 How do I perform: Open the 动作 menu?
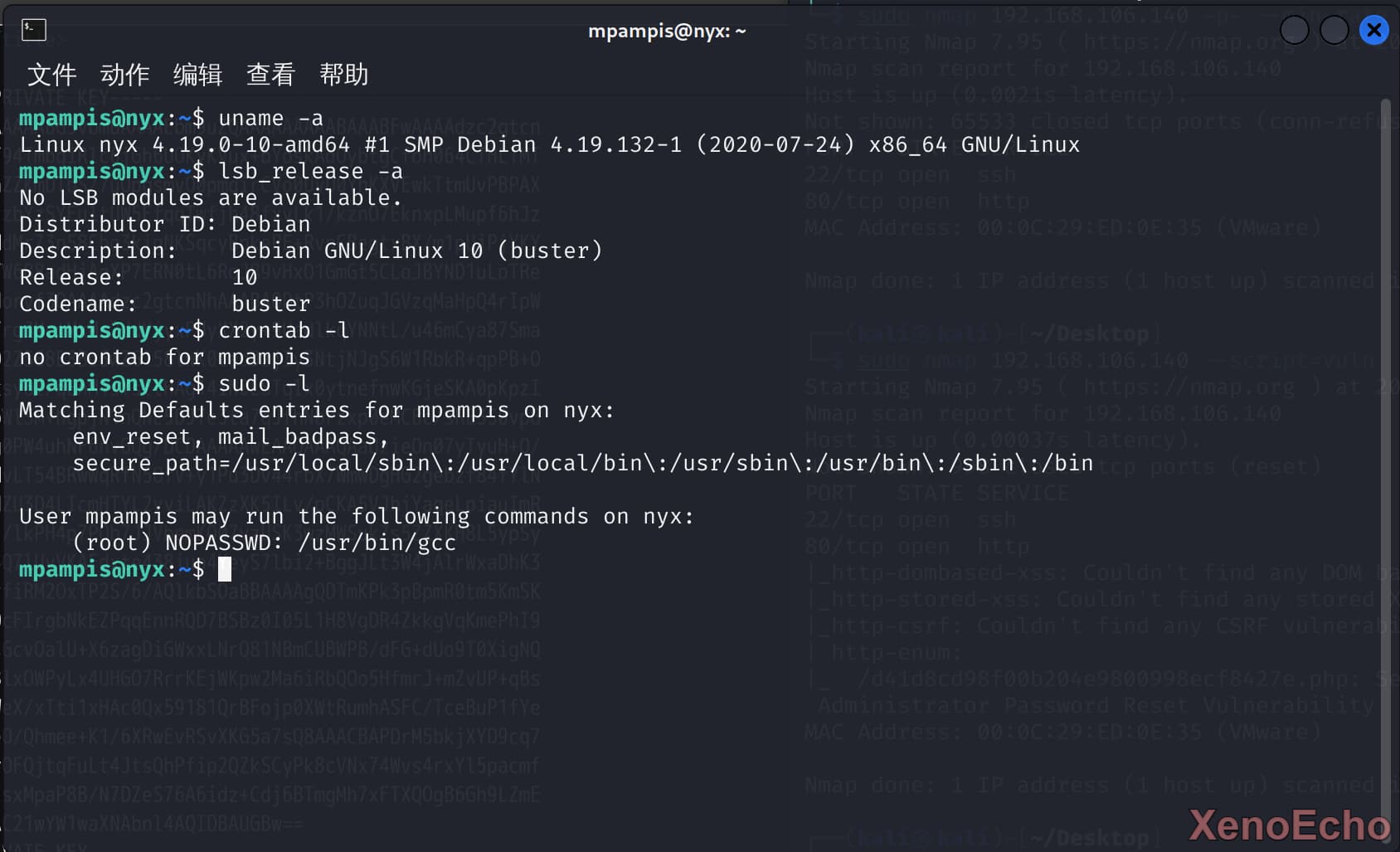(124, 75)
